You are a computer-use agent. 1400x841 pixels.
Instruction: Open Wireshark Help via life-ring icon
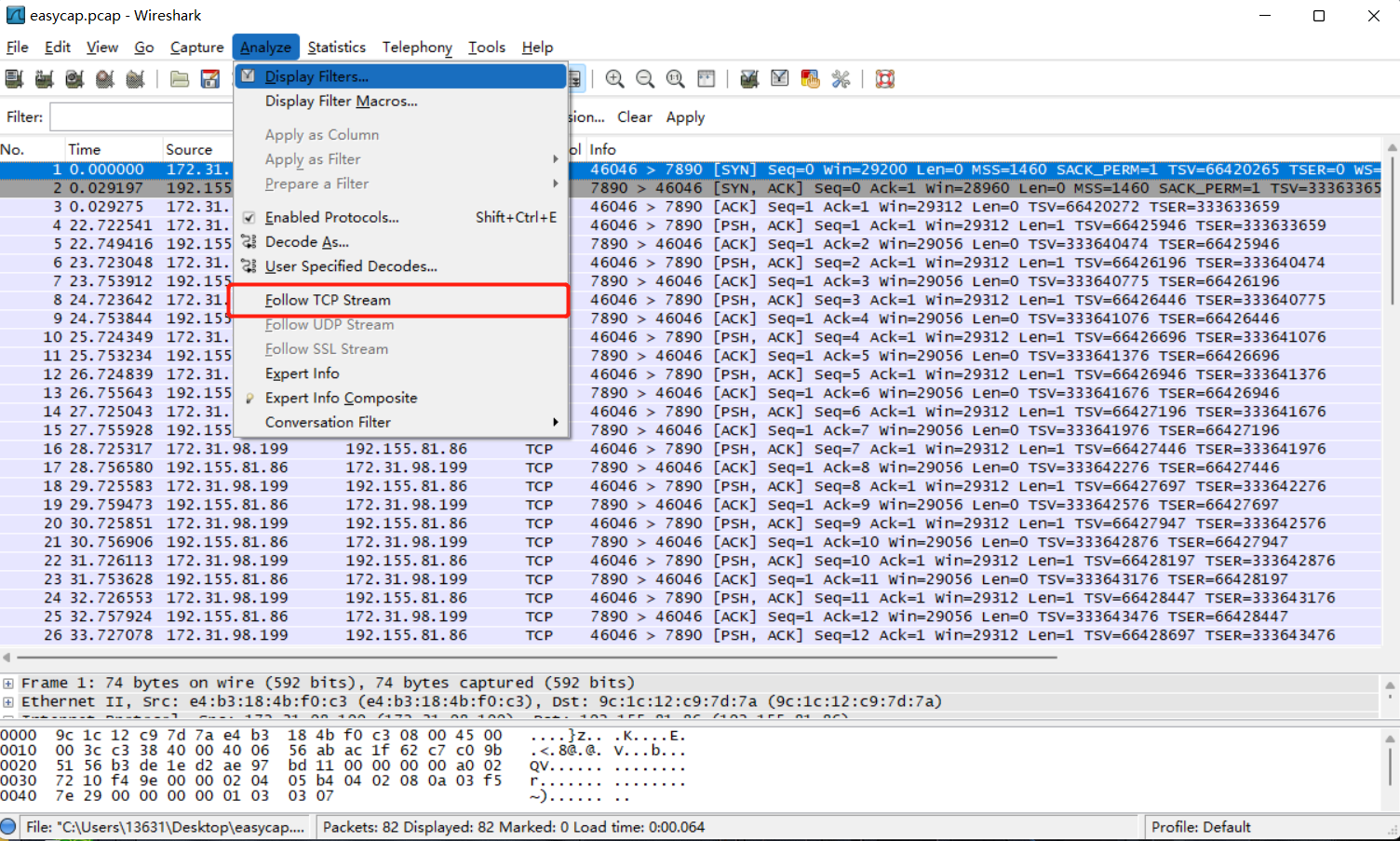[885, 78]
